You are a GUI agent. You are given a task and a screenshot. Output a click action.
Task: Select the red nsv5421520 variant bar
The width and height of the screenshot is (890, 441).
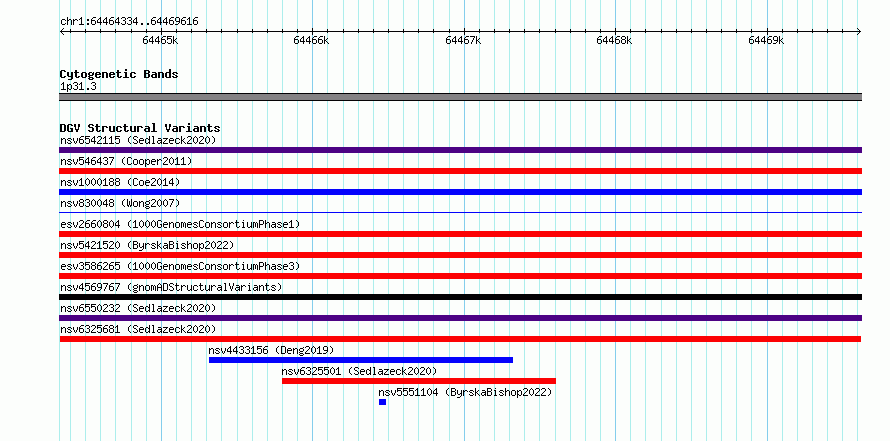[x=460, y=255]
